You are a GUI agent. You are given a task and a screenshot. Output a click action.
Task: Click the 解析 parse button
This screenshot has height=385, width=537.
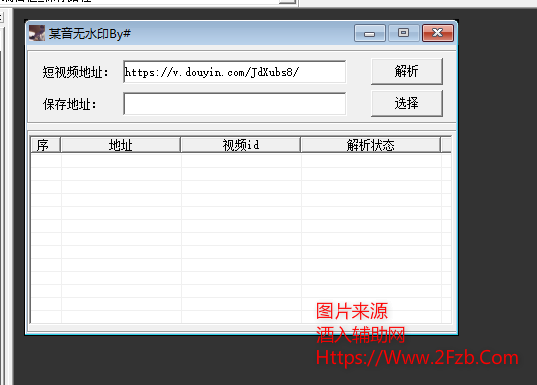point(407,71)
